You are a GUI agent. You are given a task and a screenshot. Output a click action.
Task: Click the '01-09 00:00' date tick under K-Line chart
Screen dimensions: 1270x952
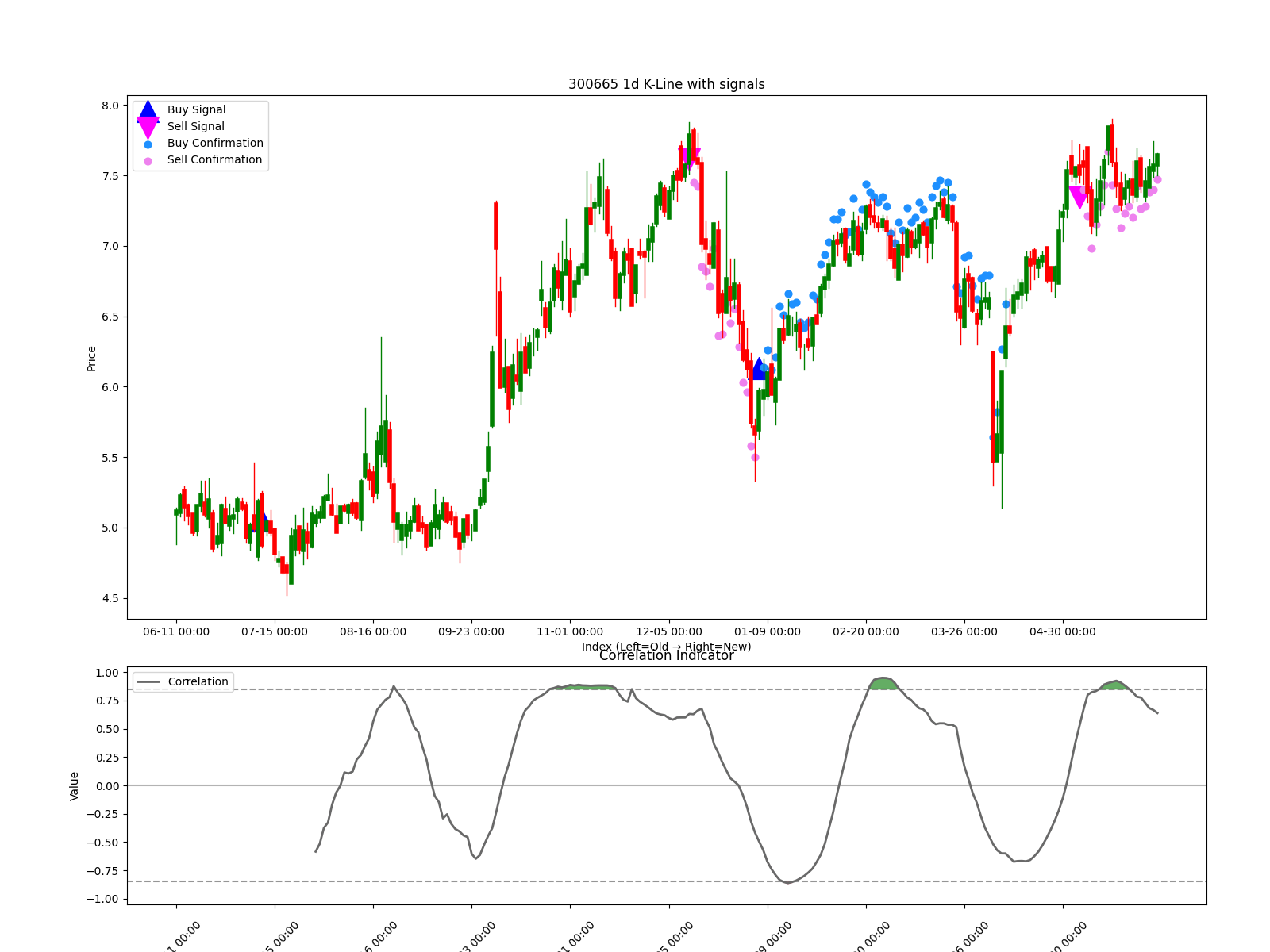(x=768, y=632)
